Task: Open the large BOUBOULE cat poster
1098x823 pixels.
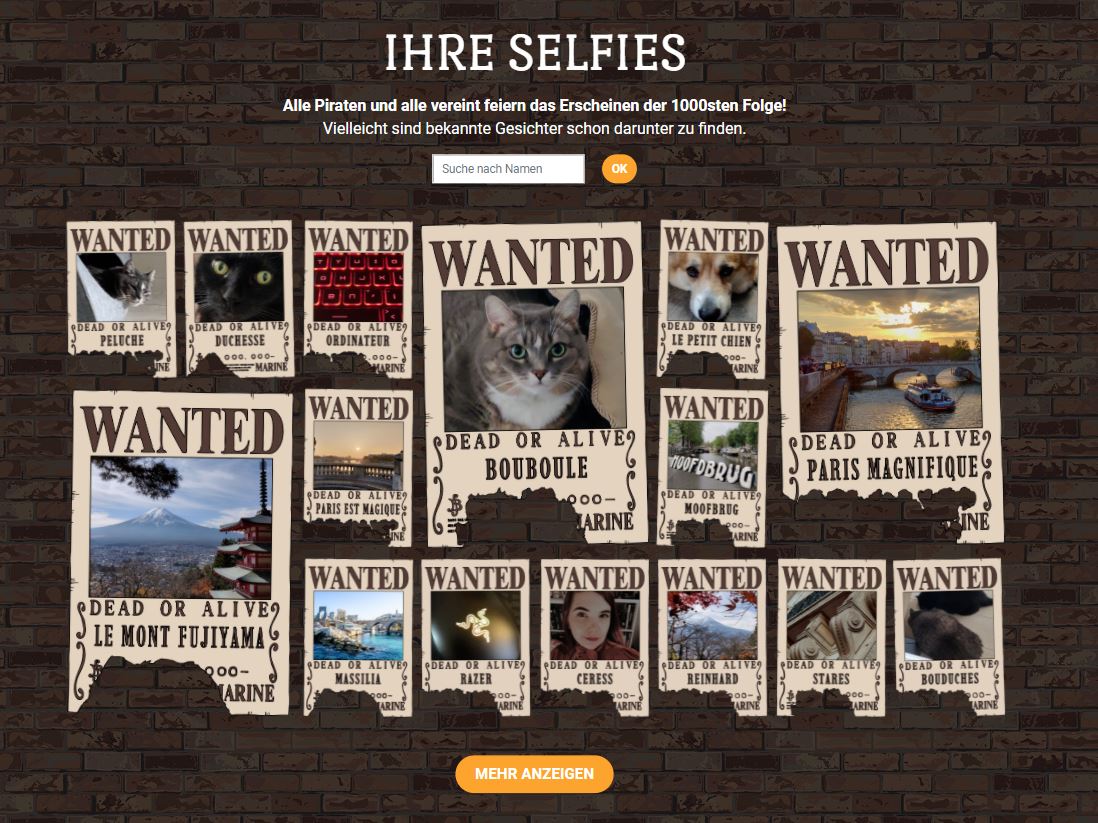Action: coord(534,384)
